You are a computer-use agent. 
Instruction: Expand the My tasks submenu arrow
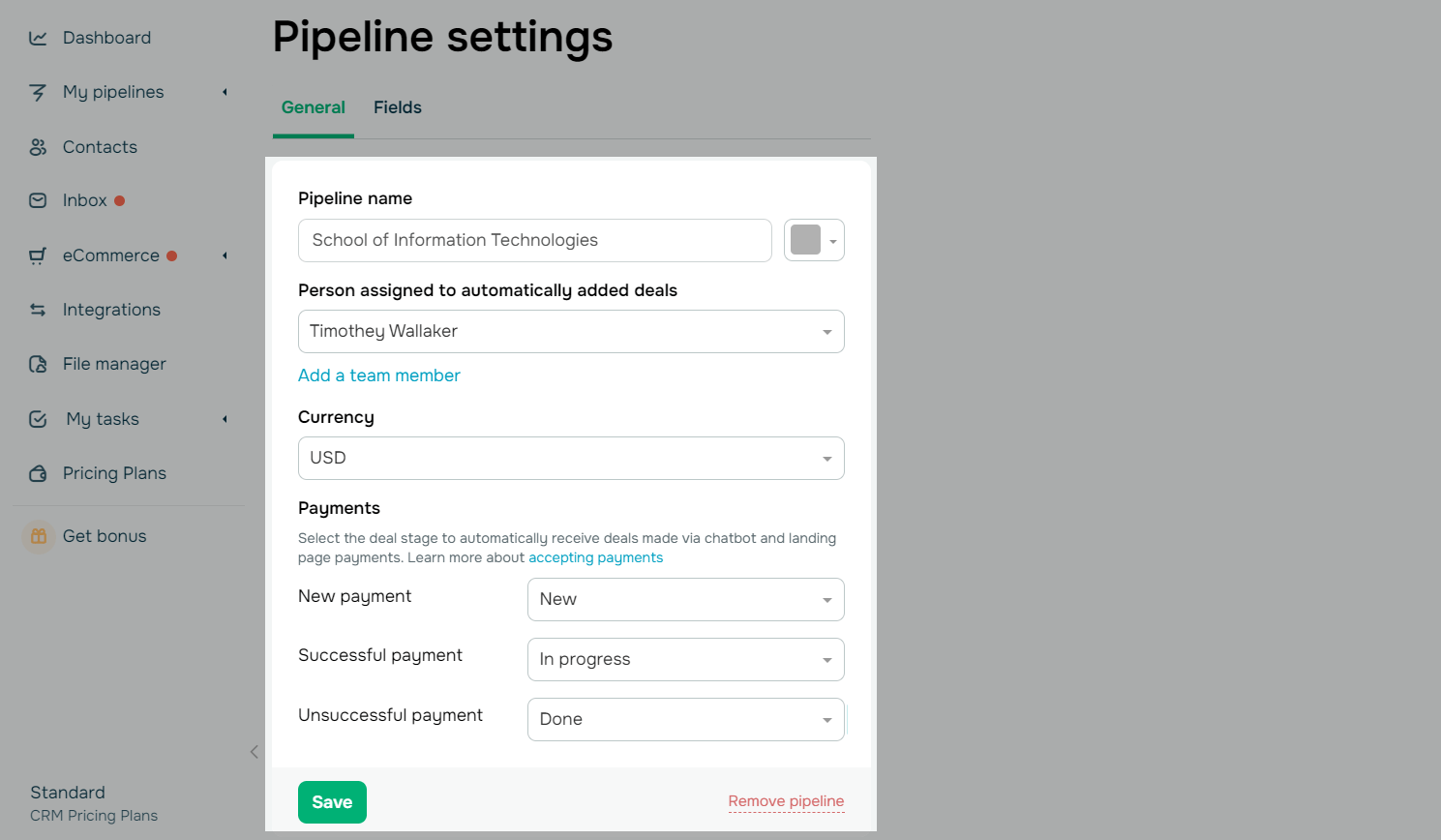pyautogui.click(x=225, y=419)
